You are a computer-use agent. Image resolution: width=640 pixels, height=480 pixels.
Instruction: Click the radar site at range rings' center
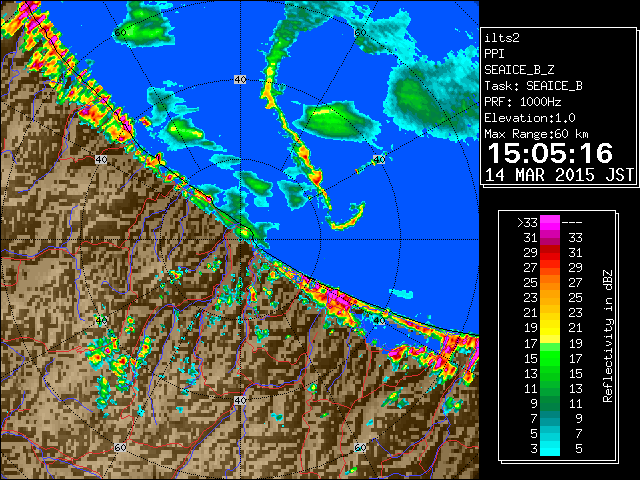[x=241, y=240]
